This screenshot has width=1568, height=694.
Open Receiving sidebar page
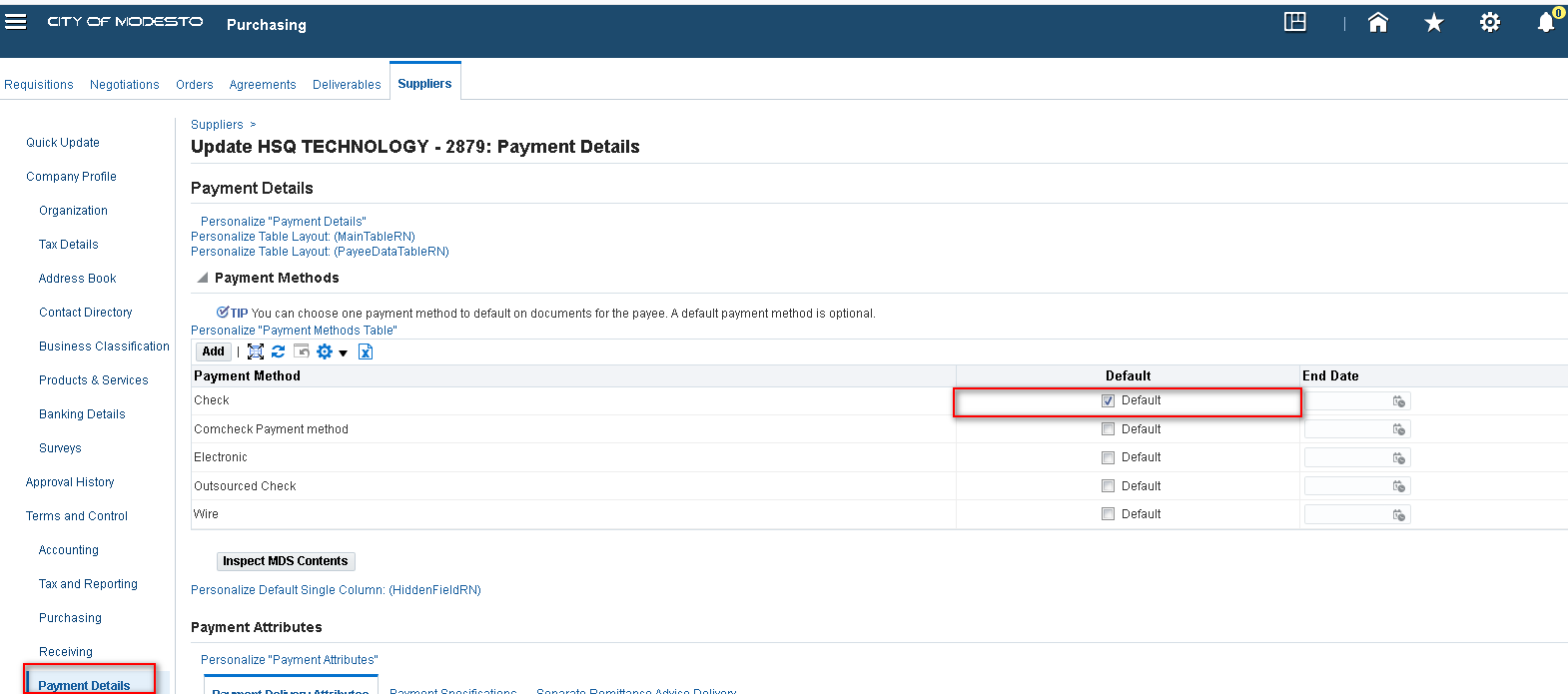point(65,652)
